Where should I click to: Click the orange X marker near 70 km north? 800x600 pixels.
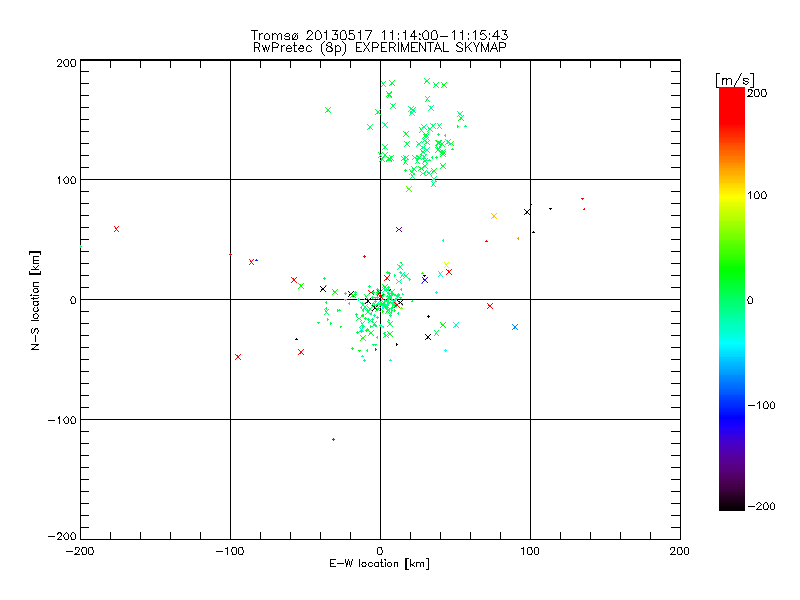click(x=494, y=216)
